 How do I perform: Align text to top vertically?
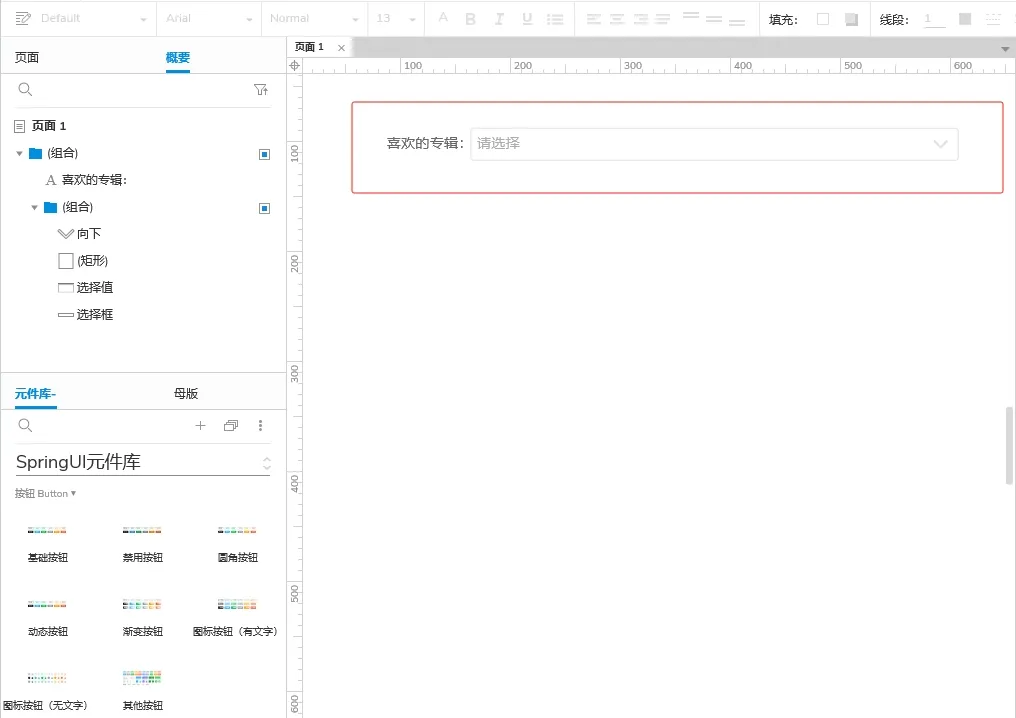(691, 16)
